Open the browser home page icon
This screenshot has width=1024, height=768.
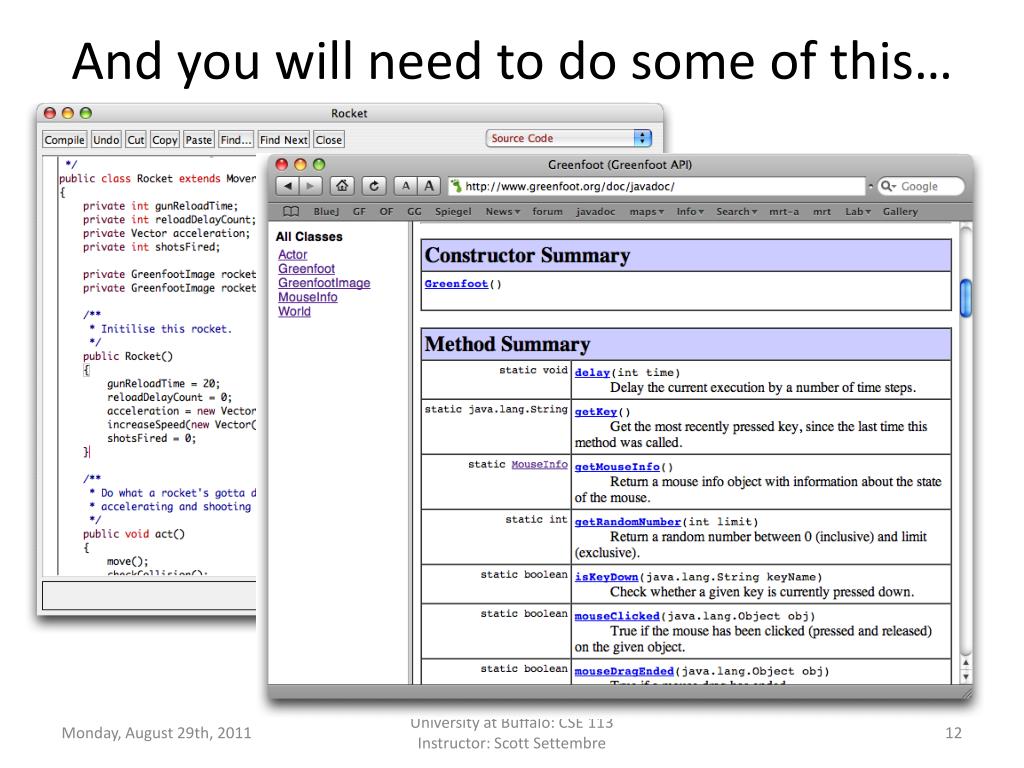click(342, 186)
